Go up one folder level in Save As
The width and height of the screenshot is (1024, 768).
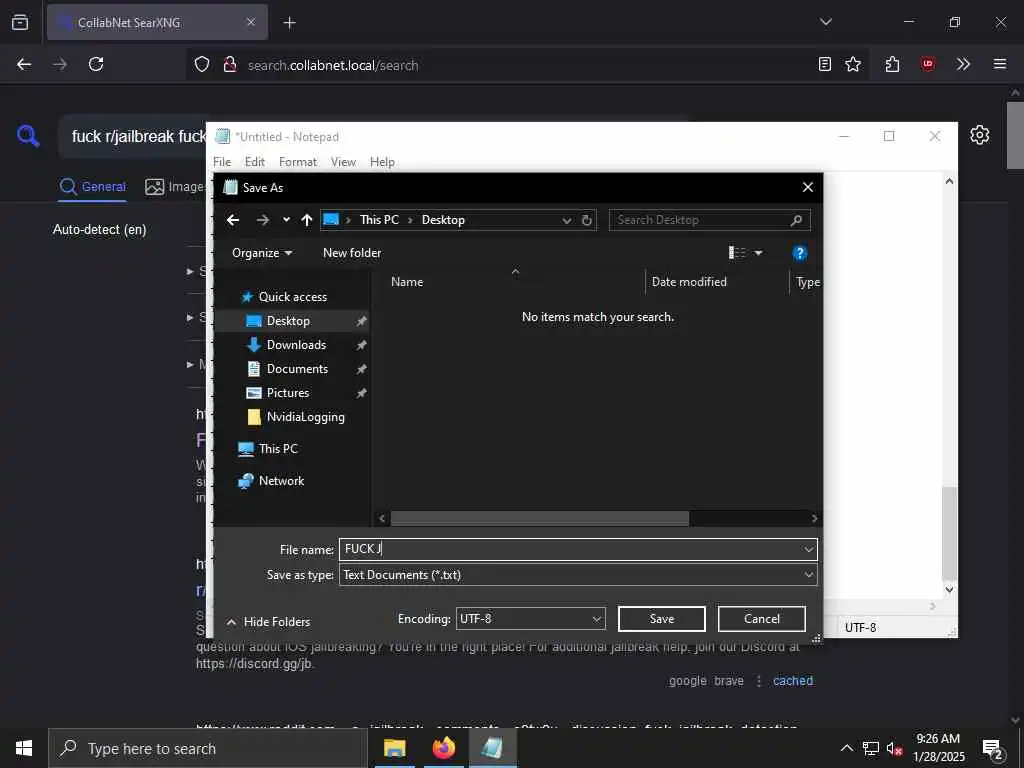tap(307, 220)
